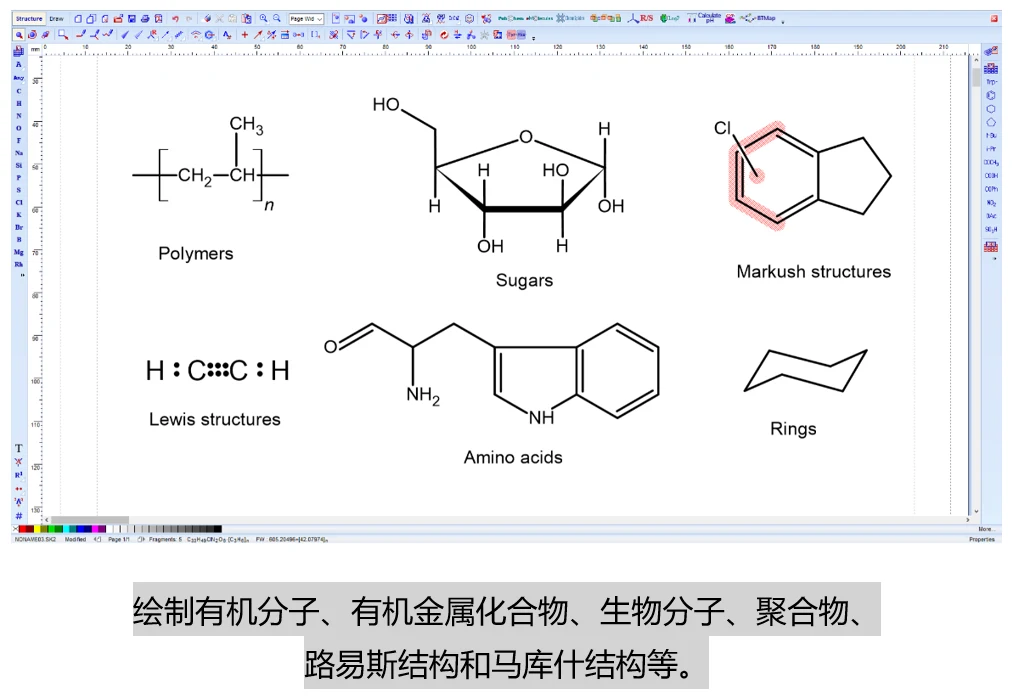Image resolution: width=1012 pixels, height=697 pixels.
Task: Select the Cl atom button
Action: (19, 203)
